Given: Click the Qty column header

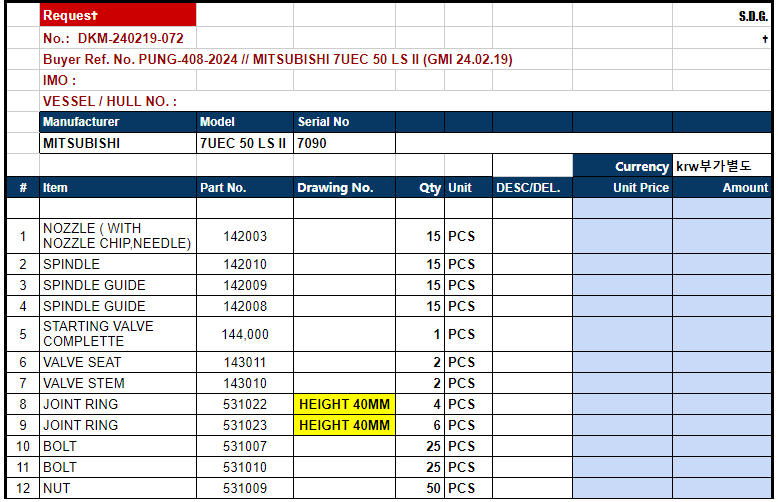Looking at the screenshot, I should (420, 188).
